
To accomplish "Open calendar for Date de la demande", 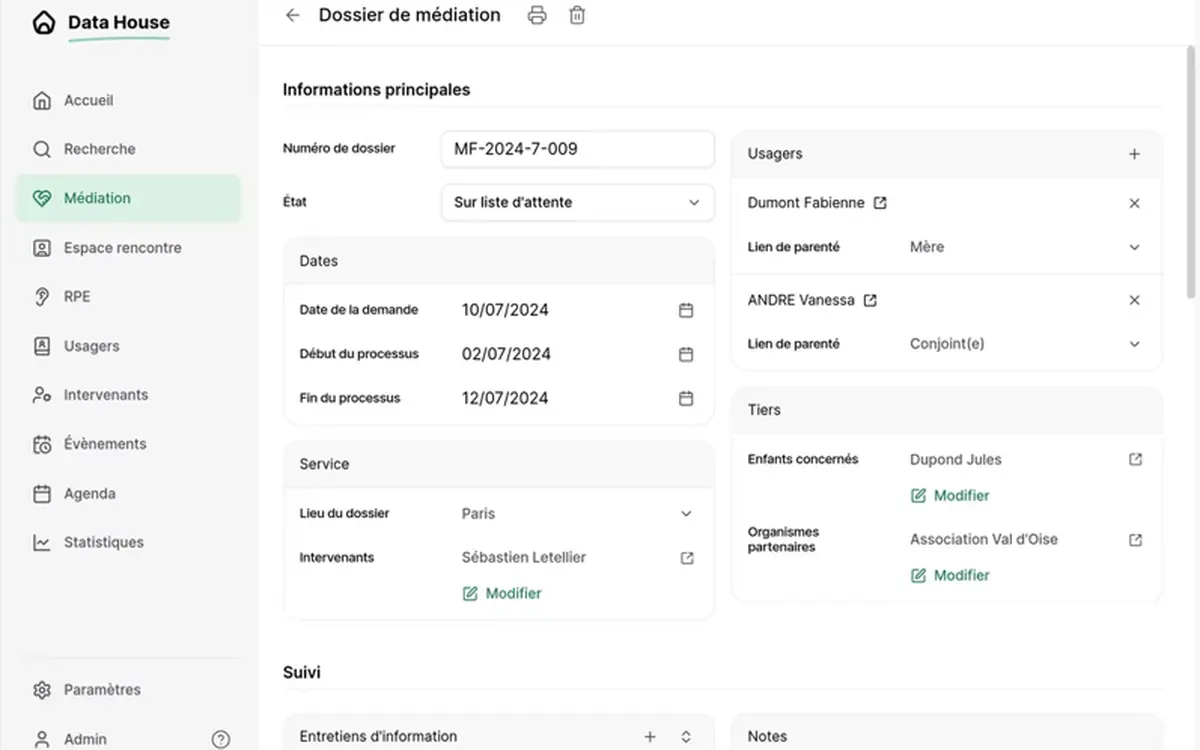I will [x=686, y=310].
